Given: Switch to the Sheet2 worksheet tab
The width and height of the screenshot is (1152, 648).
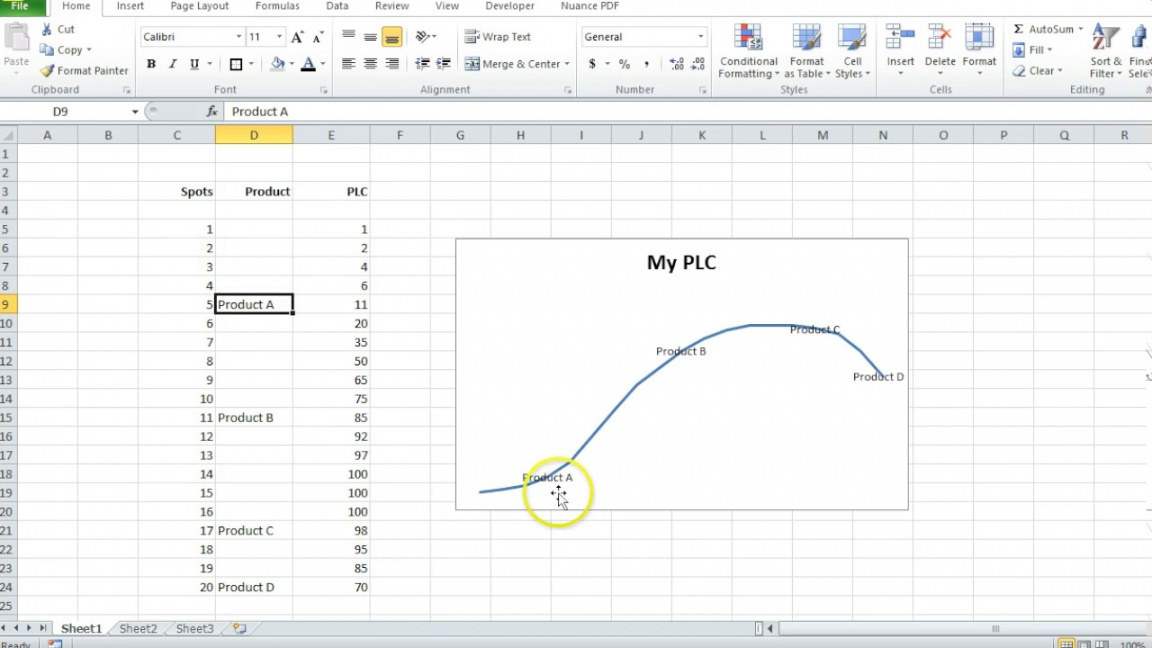Looking at the screenshot, I should pyautogui.click(x=138, y=629).
